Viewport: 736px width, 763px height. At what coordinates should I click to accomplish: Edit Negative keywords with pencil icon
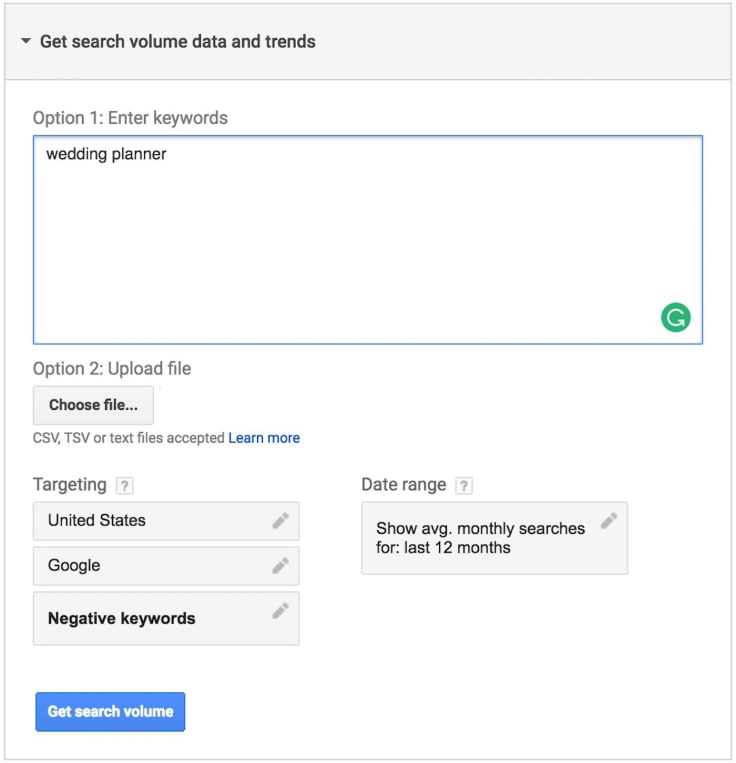281,610
